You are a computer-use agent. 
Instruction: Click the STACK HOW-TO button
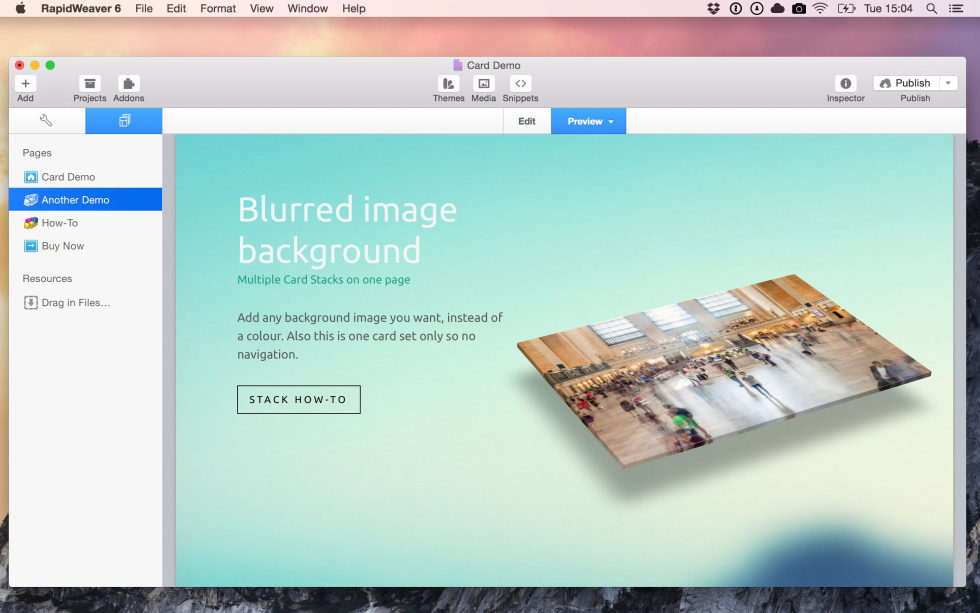(x=299, y=399)
